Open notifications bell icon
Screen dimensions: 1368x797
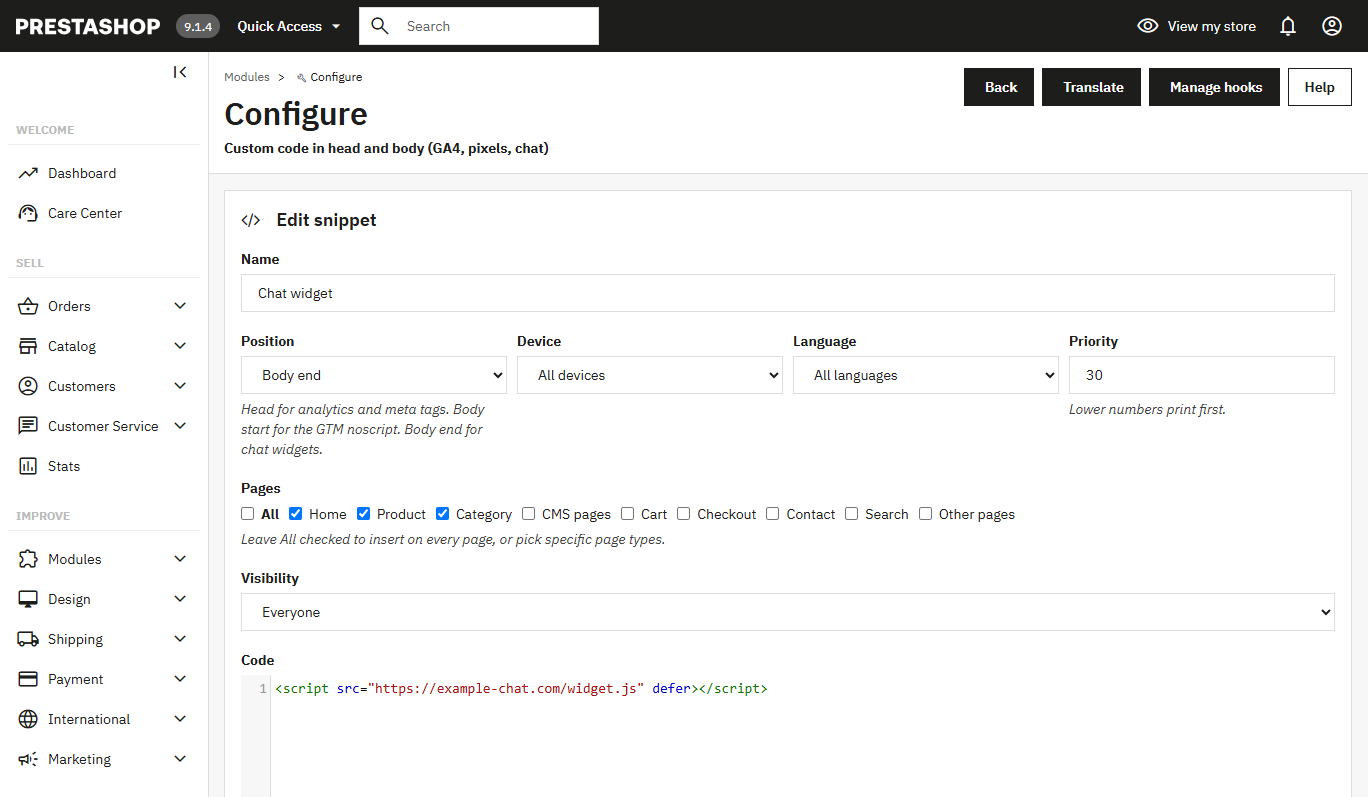coord(1288,26)
